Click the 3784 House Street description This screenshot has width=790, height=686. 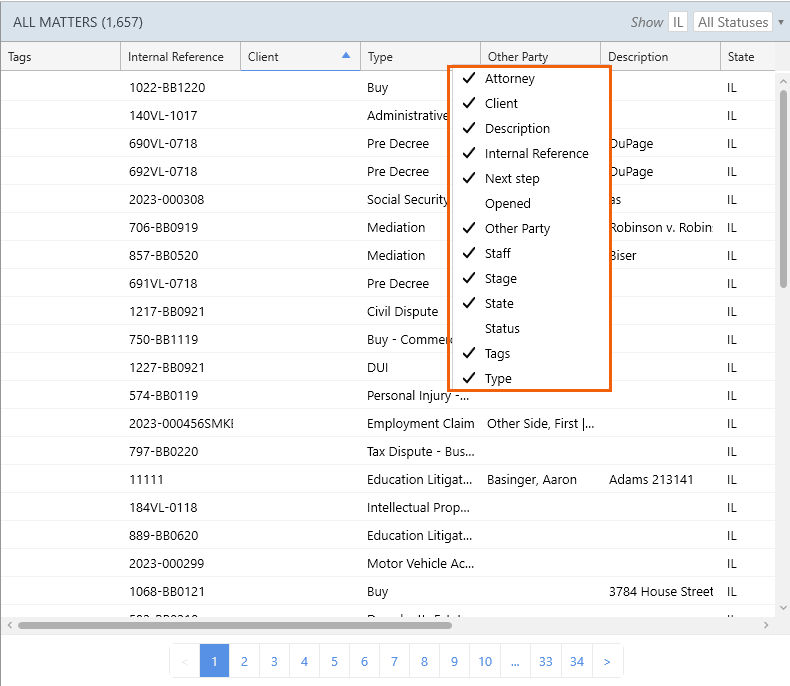[661, 591]
